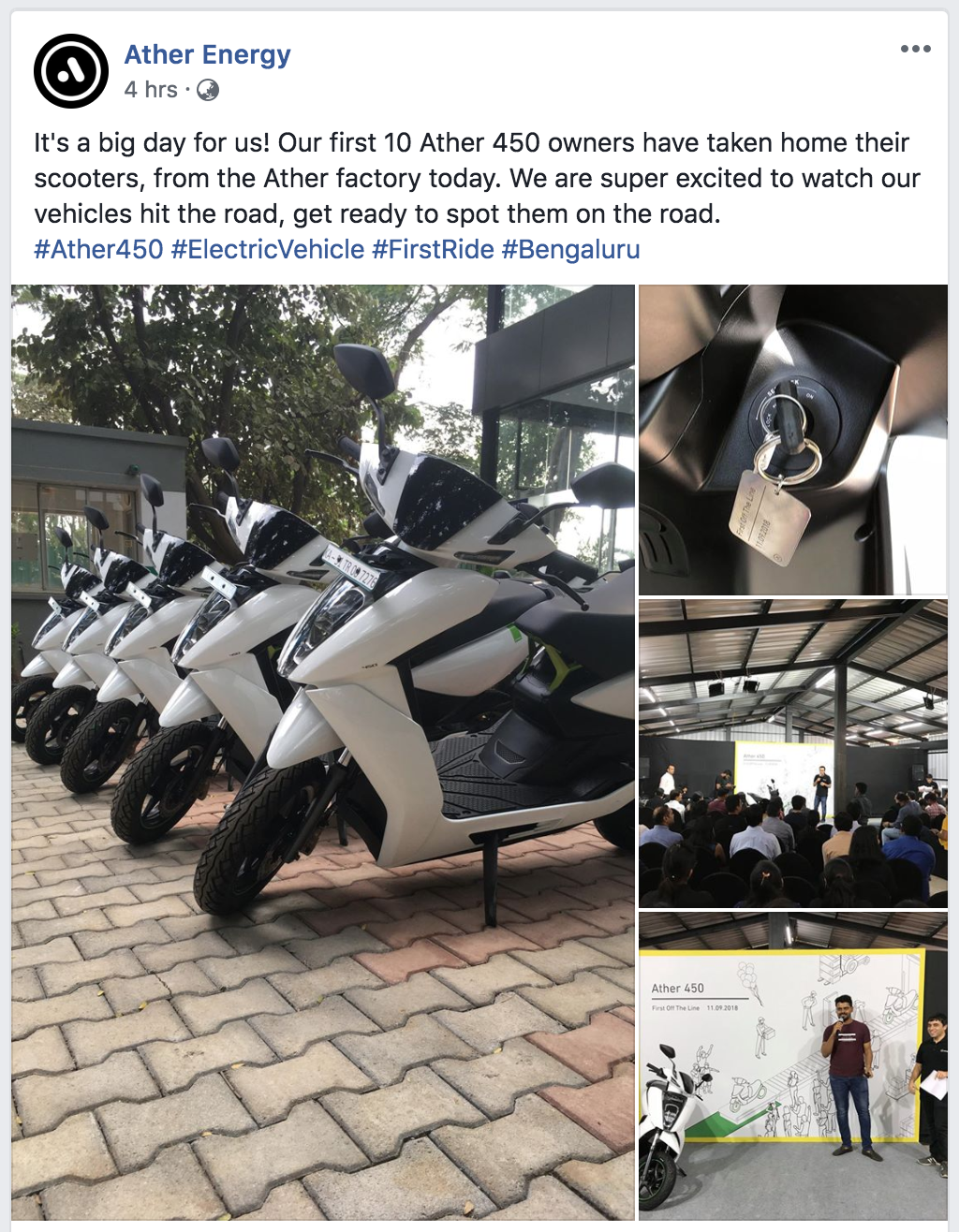Screen dimensions: 959x1232
Task: Click the license plate on the nearest scooter
Action: click(350, 570)
